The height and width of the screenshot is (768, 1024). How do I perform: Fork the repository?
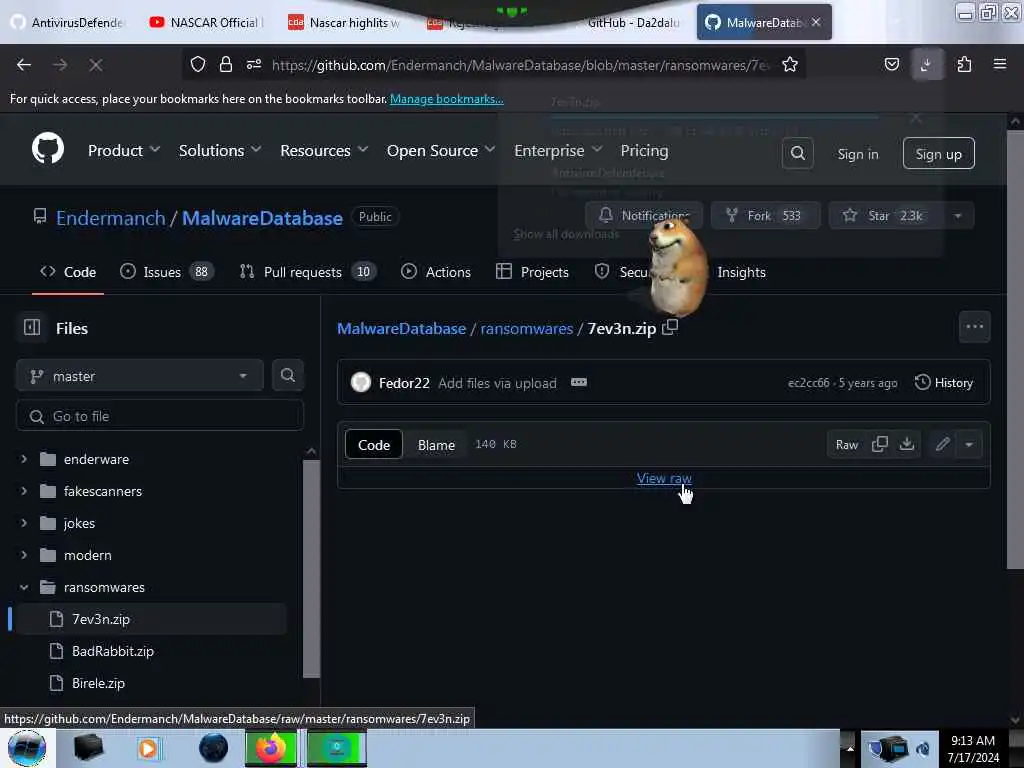point(765,216)
